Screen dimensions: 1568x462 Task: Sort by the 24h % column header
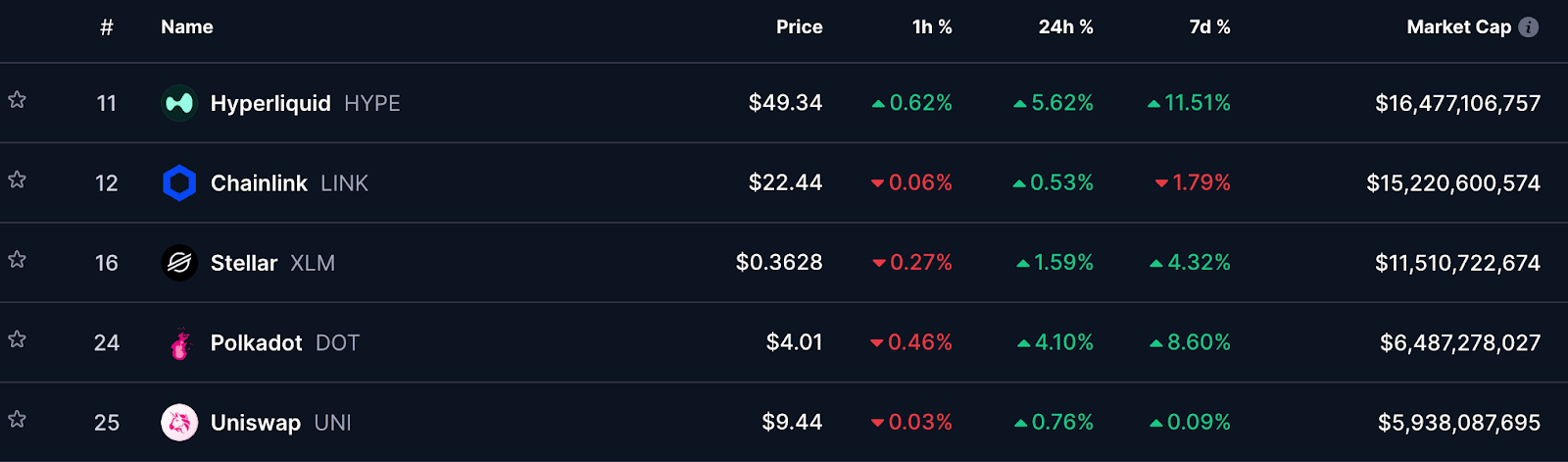[1065, 27]
